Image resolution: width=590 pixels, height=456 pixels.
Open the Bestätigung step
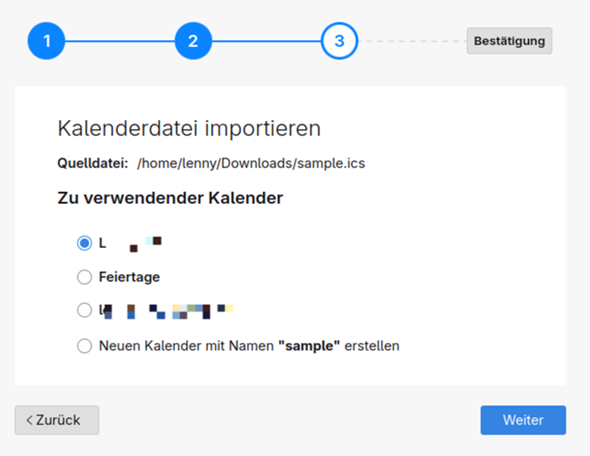pyautogui.click(x=509, y=41)
